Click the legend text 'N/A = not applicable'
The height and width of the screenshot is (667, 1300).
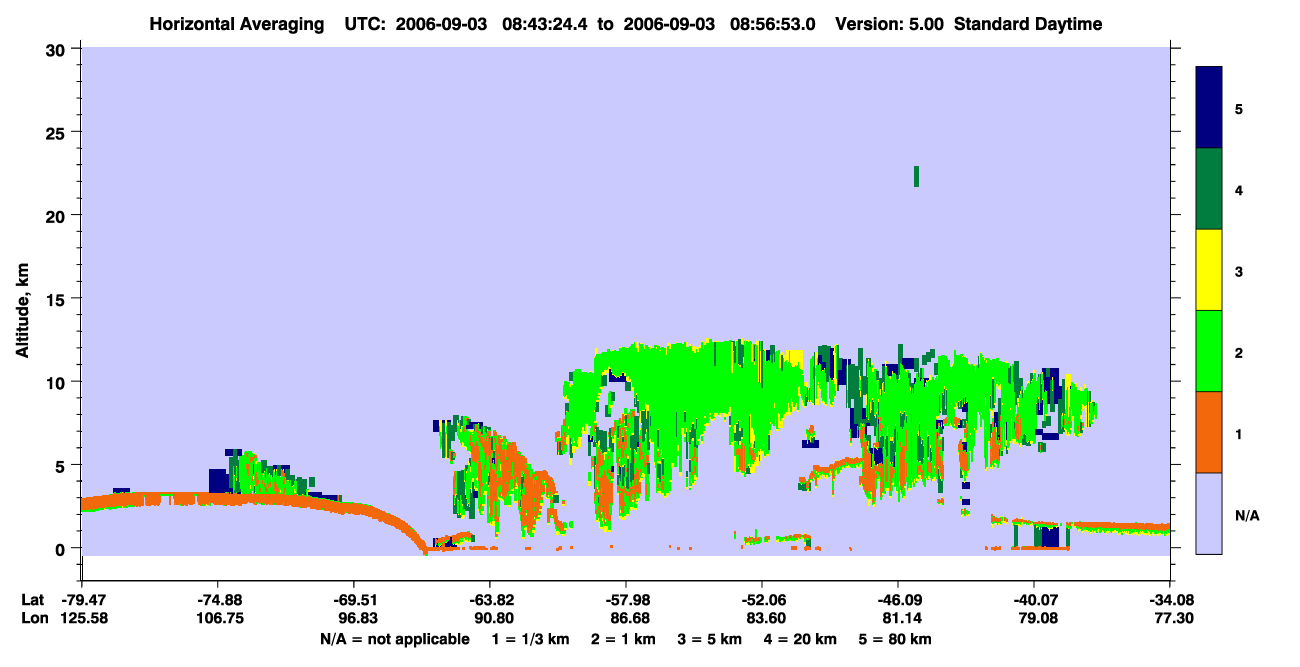[x=395, y=639]
